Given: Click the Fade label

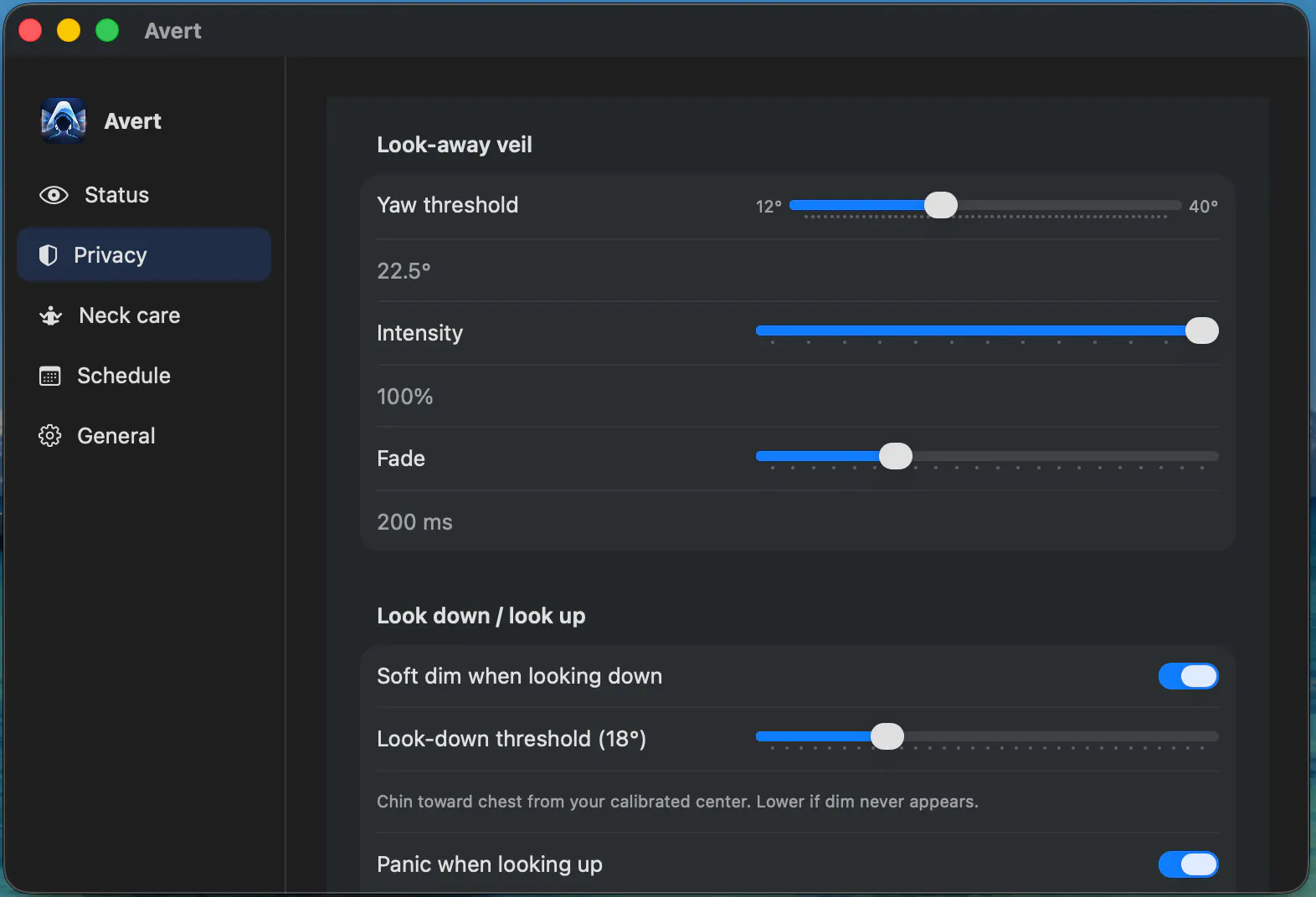Looking at the screenshot, I should coord(401,459).
